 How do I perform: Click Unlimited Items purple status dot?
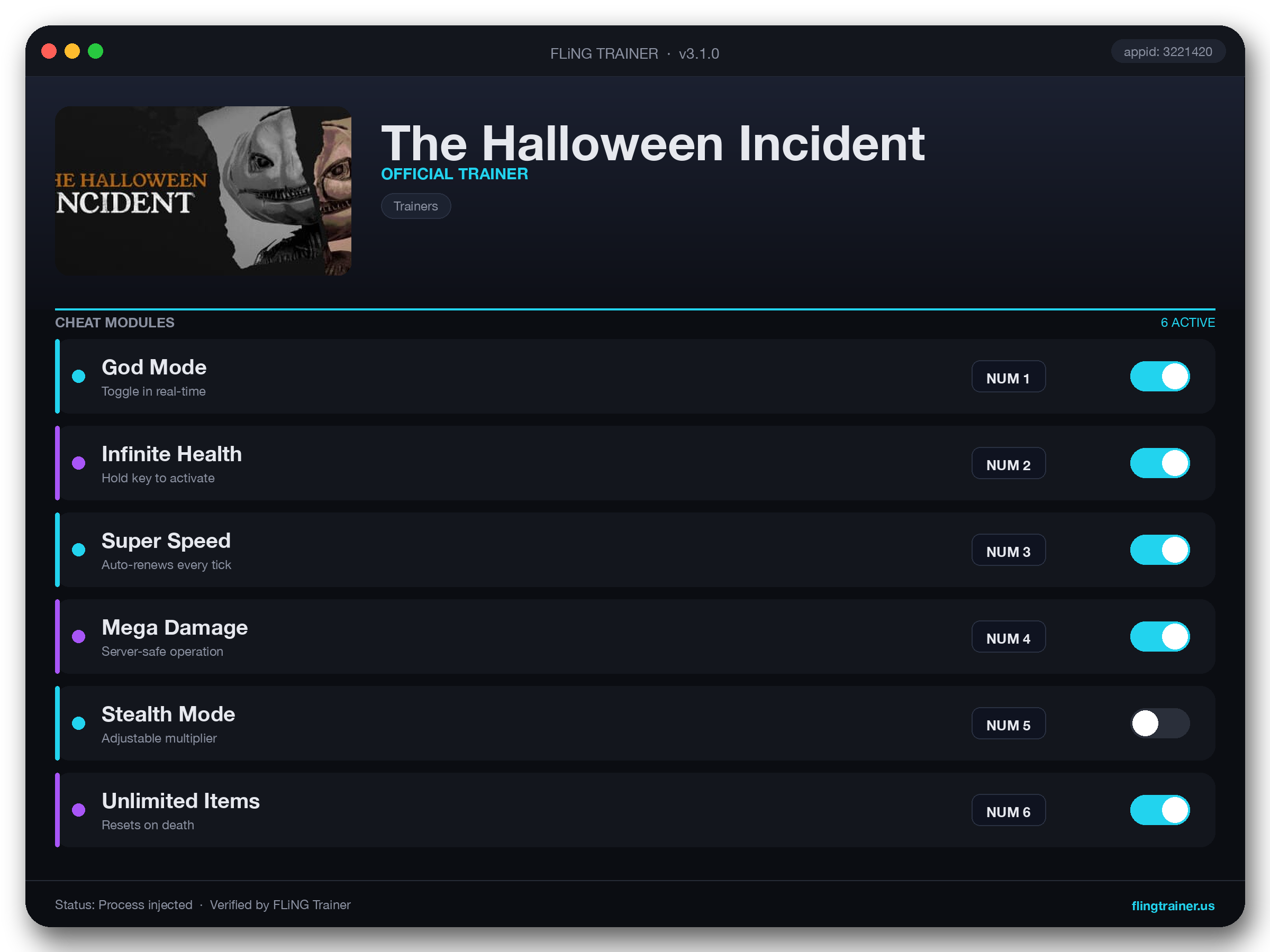[79, 810]
